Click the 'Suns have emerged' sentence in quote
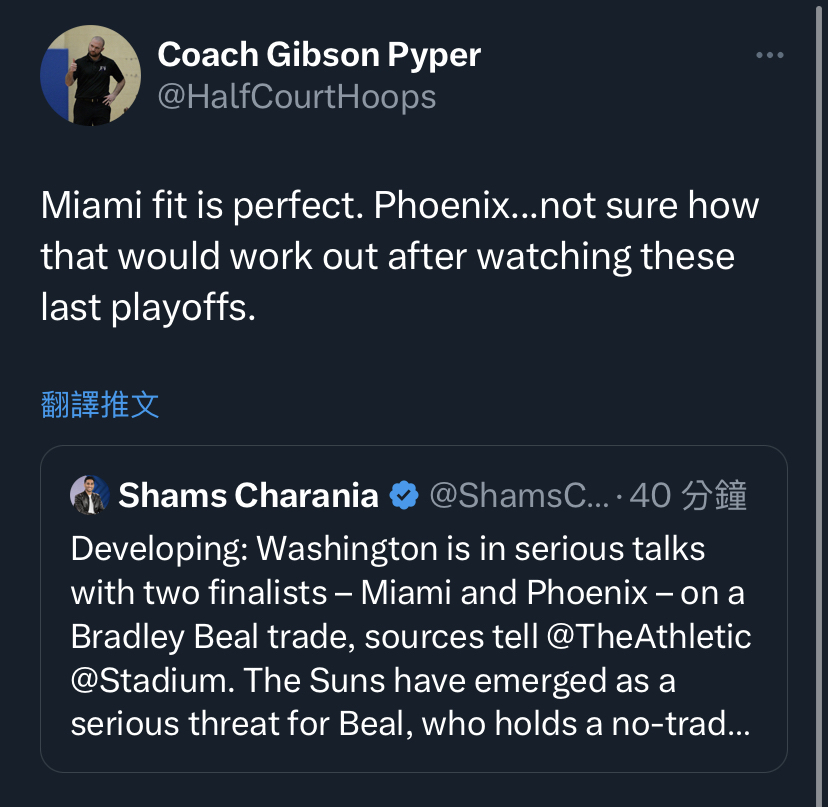Viewport: 828px width, 807px height. click(x=459, y=680)
